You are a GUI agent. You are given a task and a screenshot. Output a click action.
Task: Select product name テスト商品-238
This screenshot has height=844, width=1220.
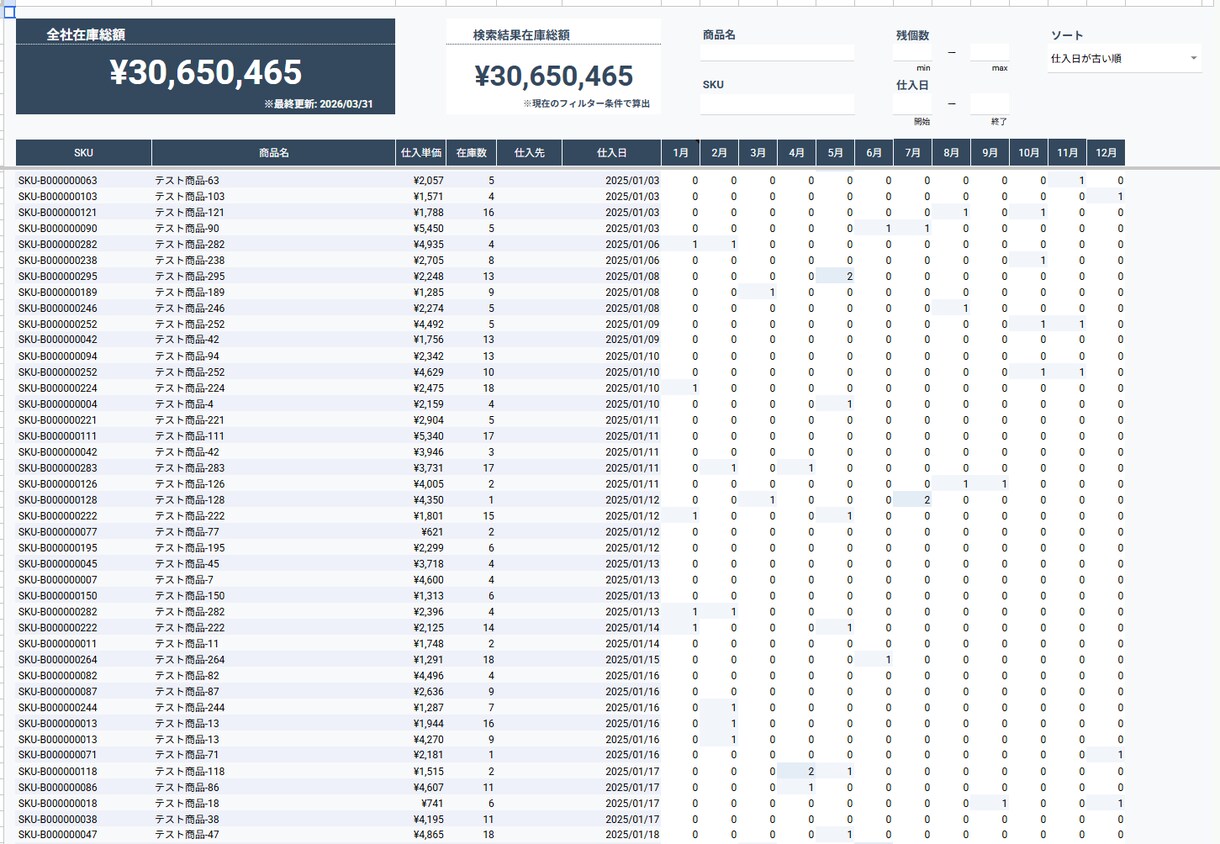coord(190,261)
